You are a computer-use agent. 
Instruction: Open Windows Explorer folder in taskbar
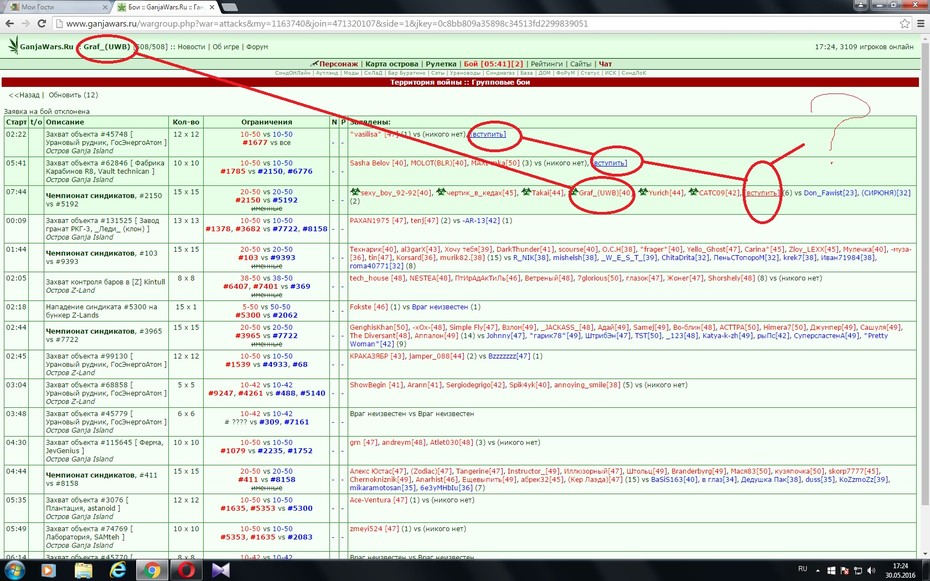[84, 570]
